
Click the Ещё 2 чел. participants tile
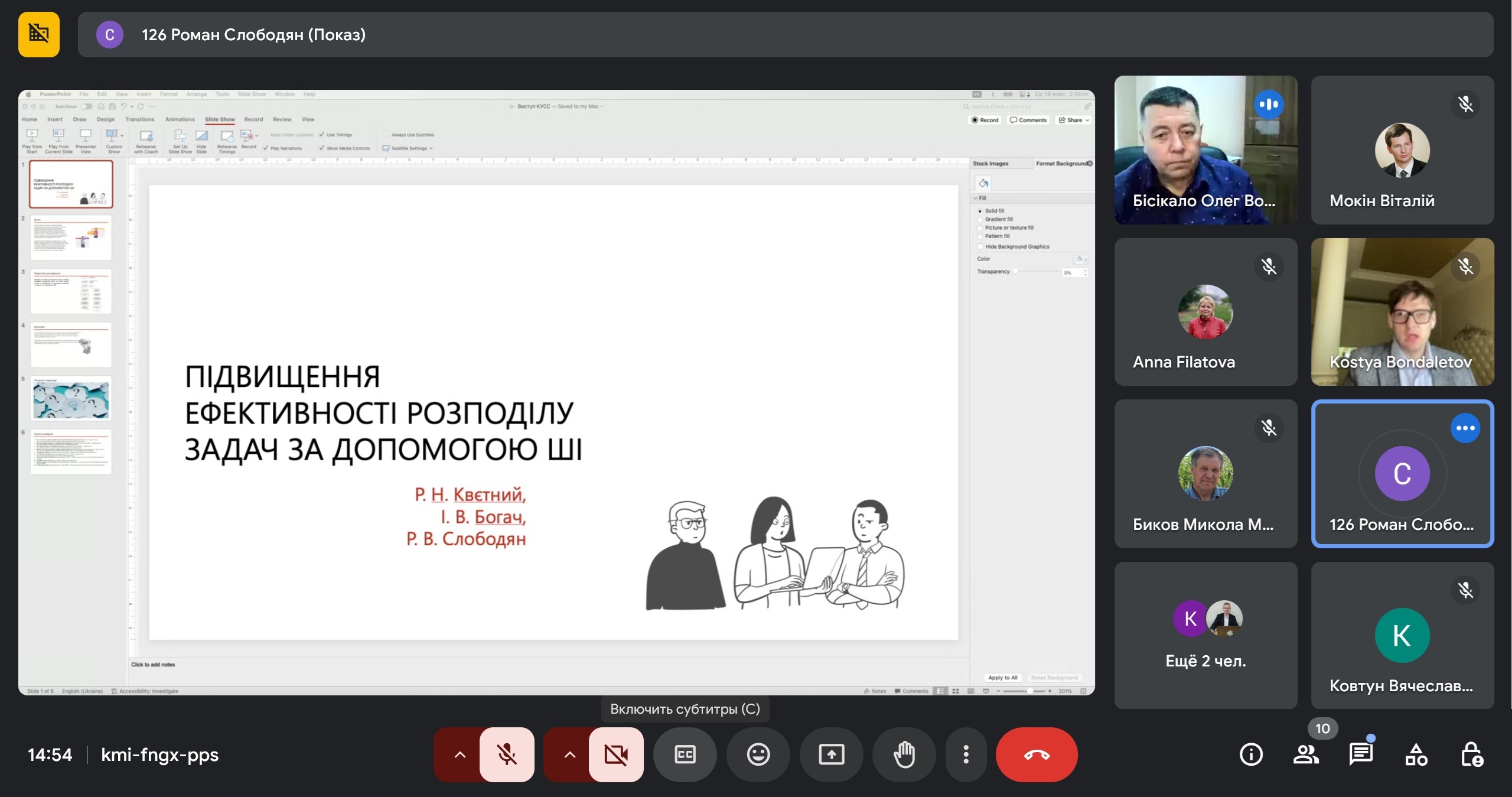pos(1205,635)
